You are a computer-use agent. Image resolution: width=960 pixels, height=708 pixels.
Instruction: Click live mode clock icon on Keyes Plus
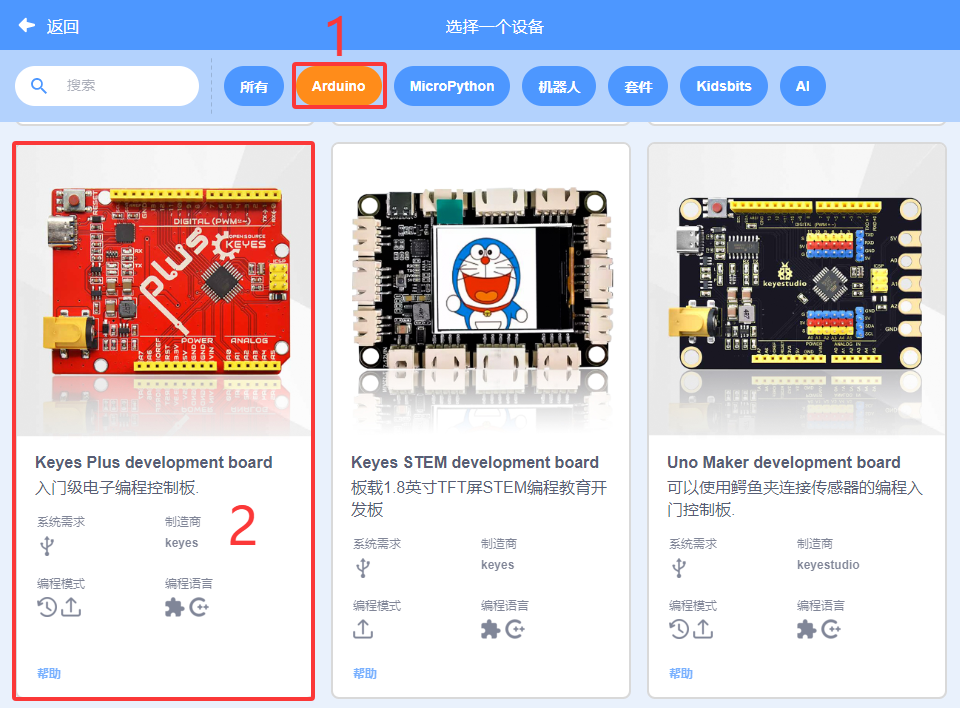47,608
